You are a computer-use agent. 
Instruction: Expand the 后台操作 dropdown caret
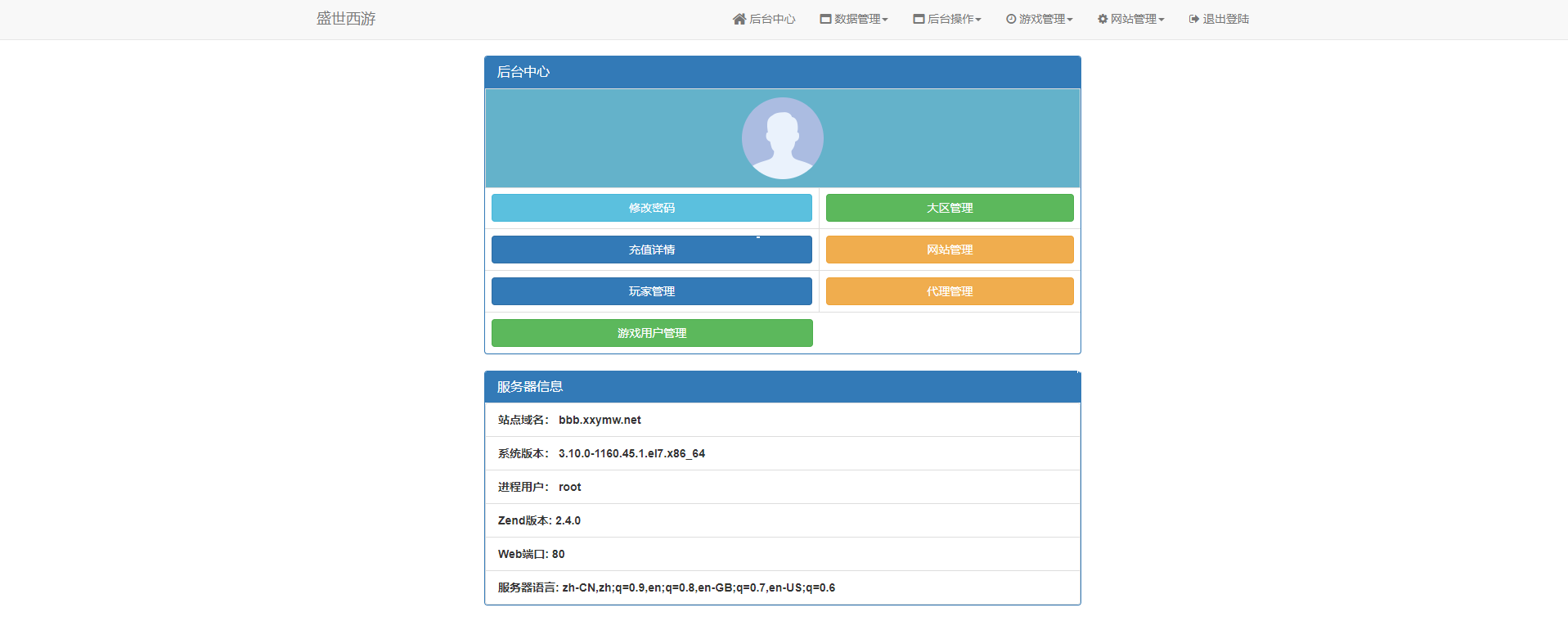pos(978,20)
